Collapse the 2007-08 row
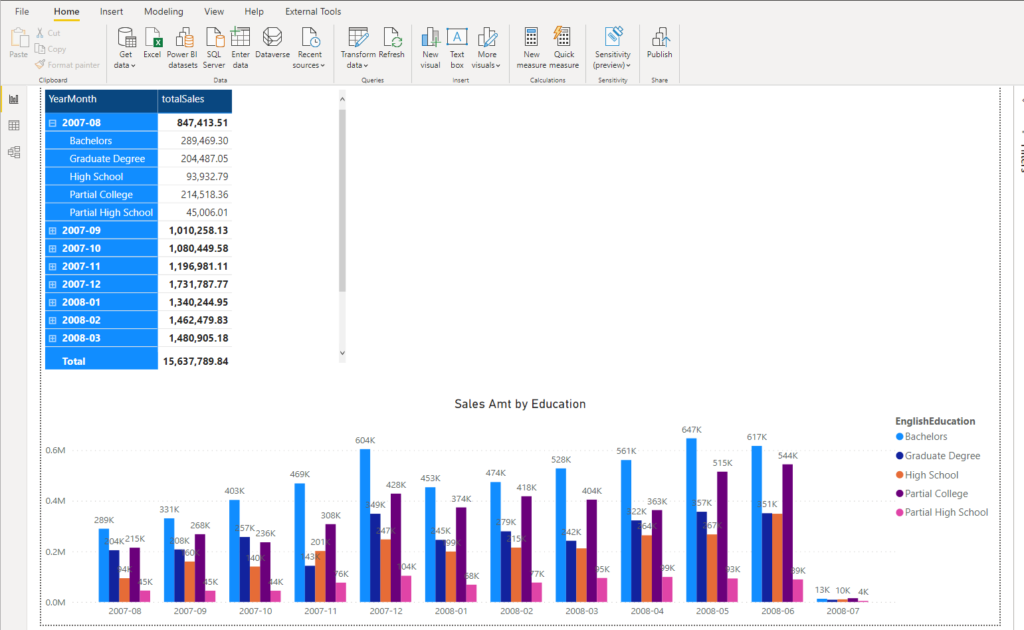The height and width of the screenshot is (630, 1024). click(53, 123)
